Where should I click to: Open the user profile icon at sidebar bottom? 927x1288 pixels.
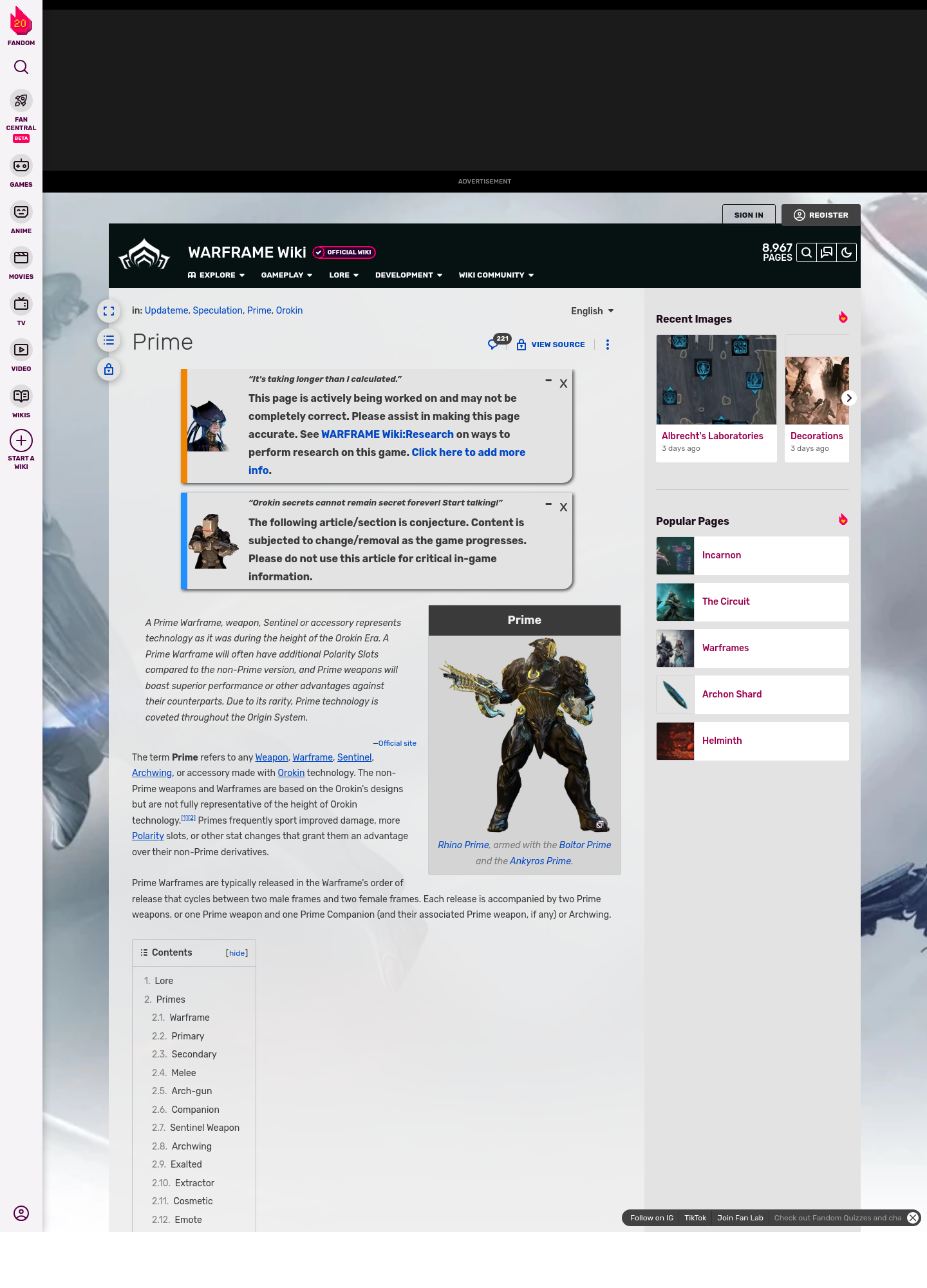(21, 1213)
